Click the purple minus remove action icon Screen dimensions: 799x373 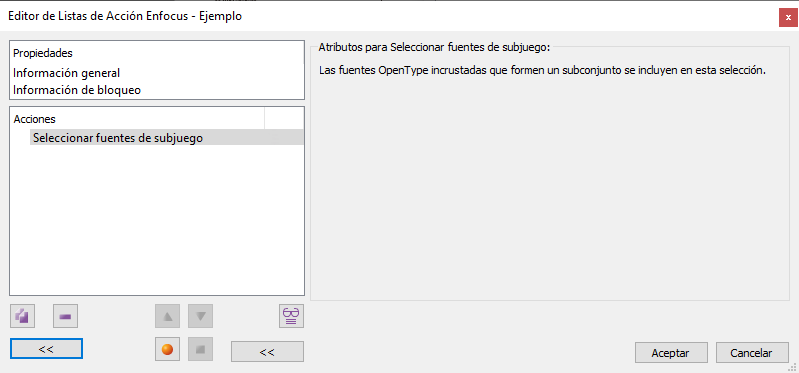point(65,316)
